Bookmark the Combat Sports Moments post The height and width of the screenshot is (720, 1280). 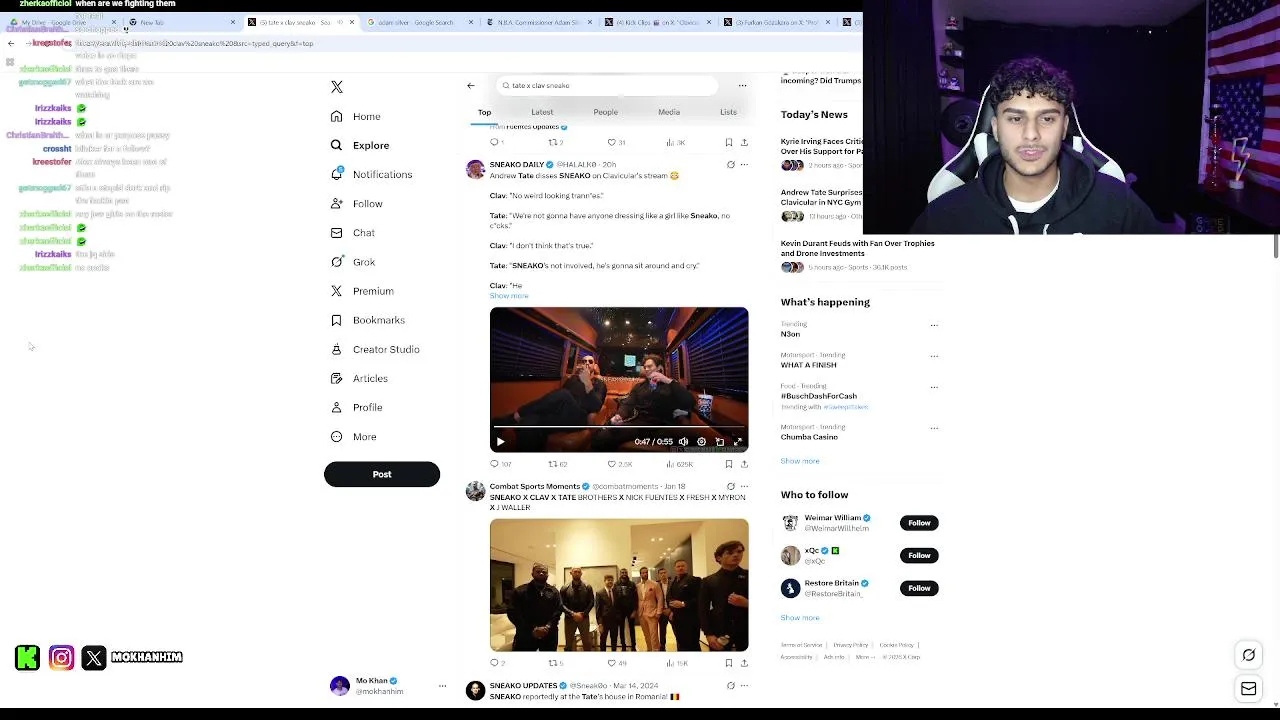click(729, 663)
